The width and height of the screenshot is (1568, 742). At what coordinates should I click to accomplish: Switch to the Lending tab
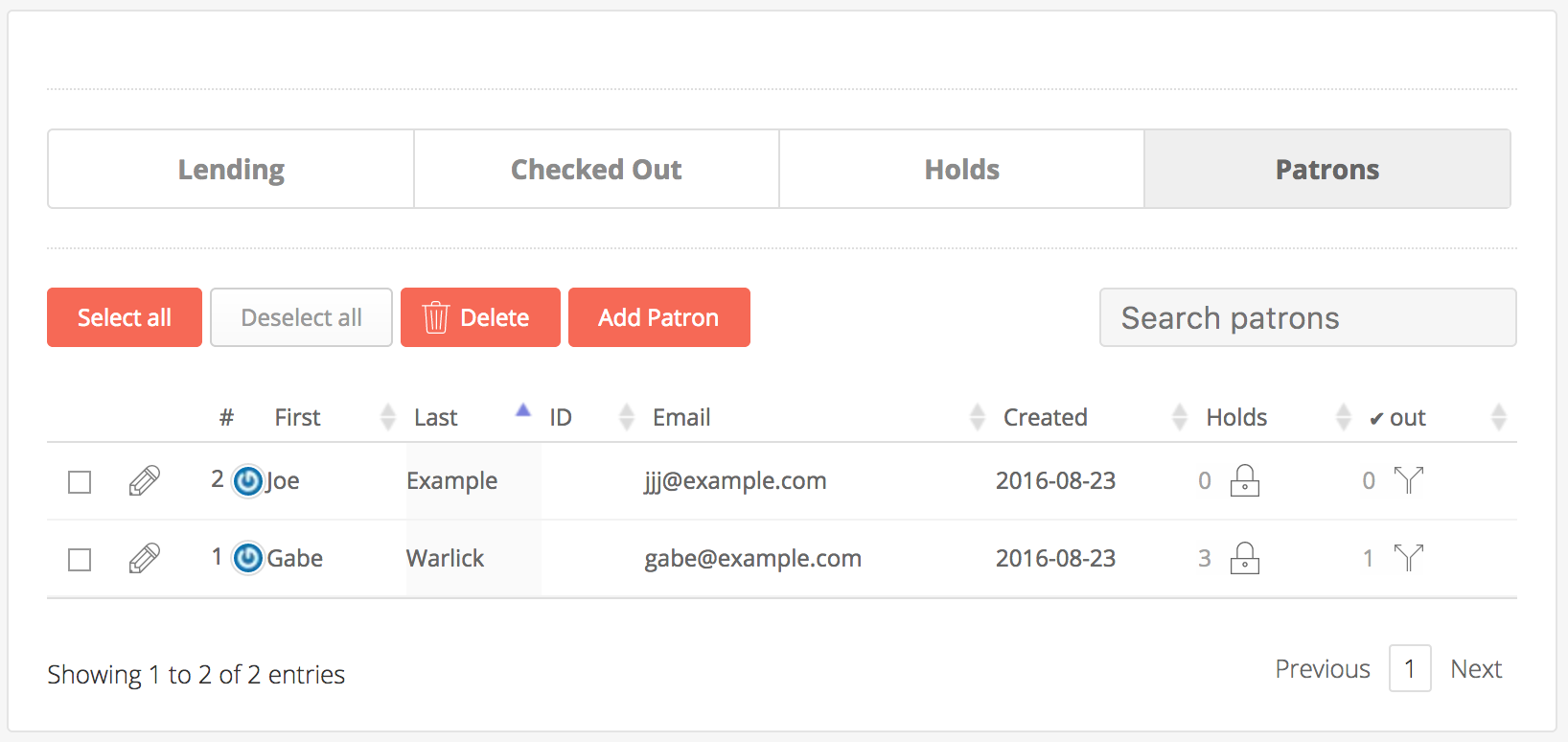(231, 170)
